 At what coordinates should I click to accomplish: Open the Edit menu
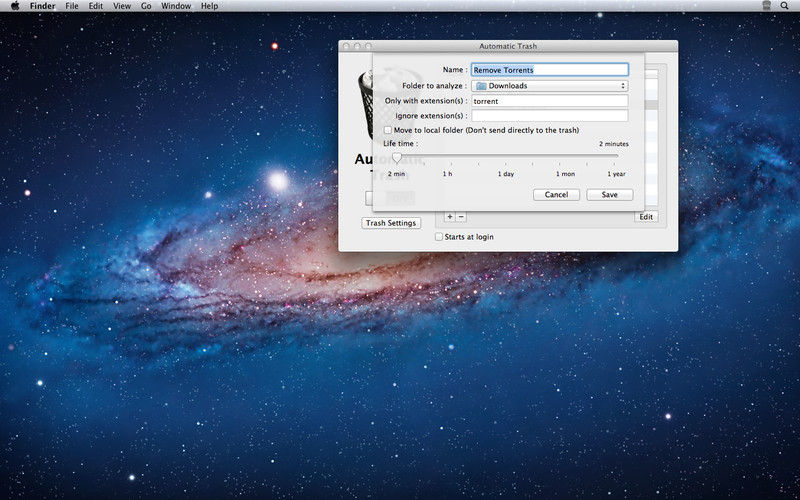click(x=95, y=6)
